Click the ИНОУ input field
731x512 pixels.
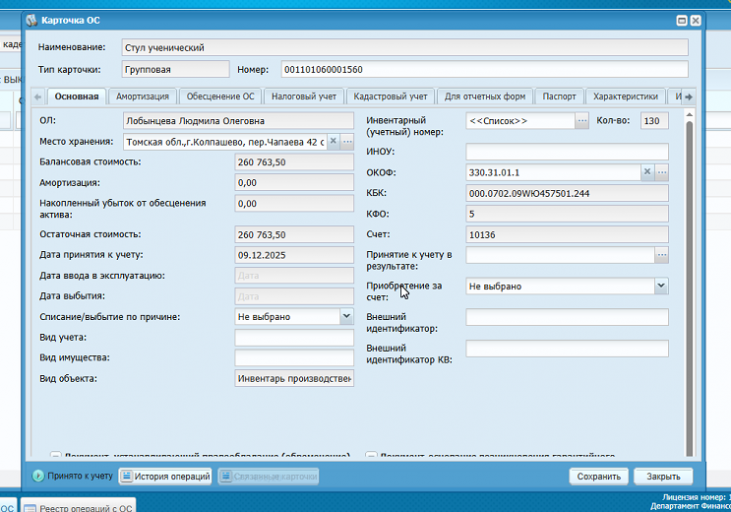pyautogui.click(x=567, y=152)
